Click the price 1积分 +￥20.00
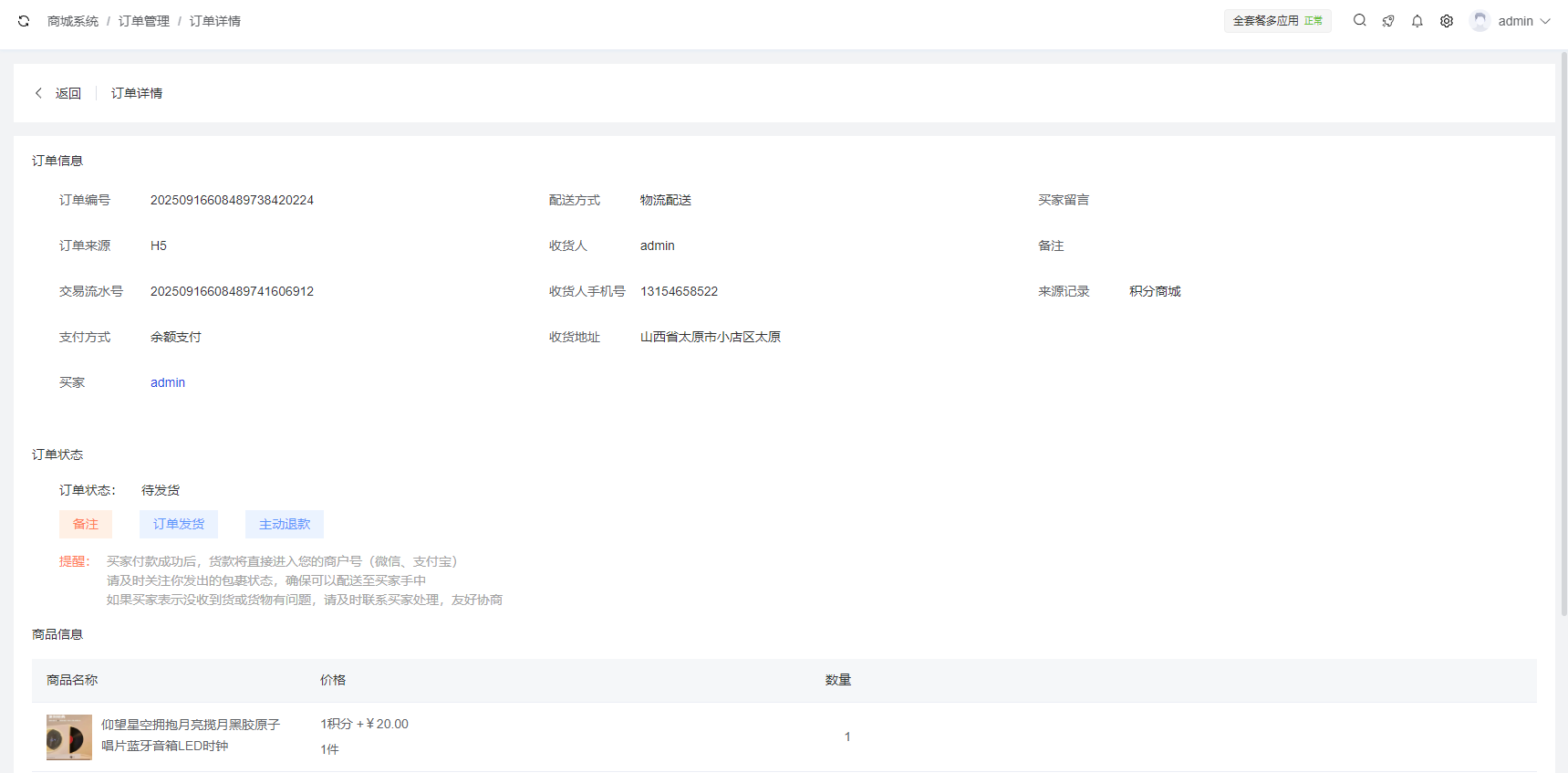The image size is (1568, 773). (364, 724)
